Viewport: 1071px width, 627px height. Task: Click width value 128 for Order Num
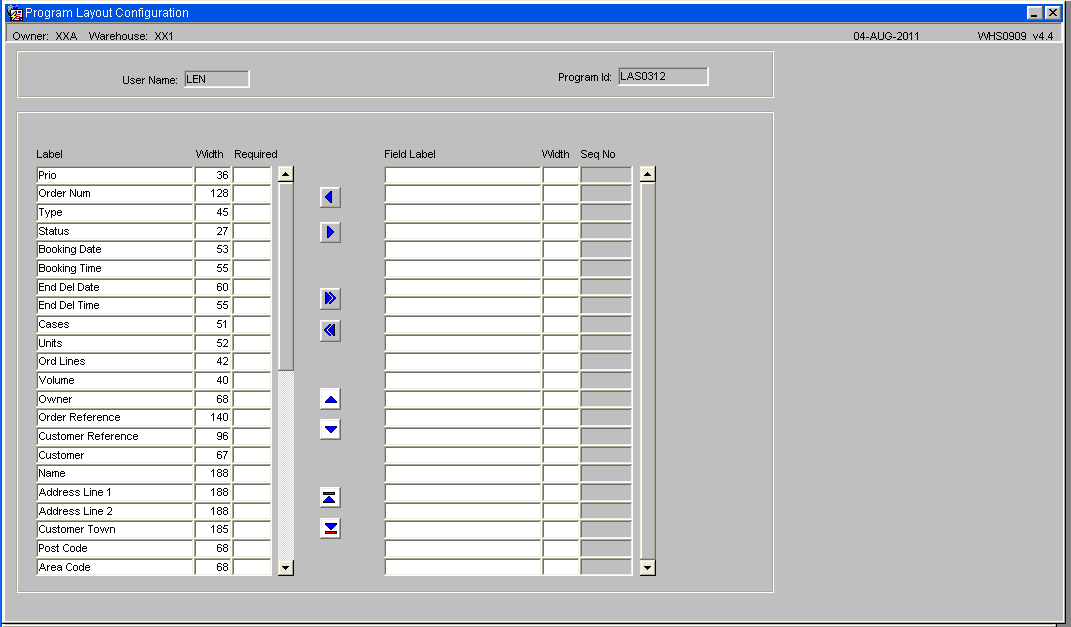tap(213, 193)
